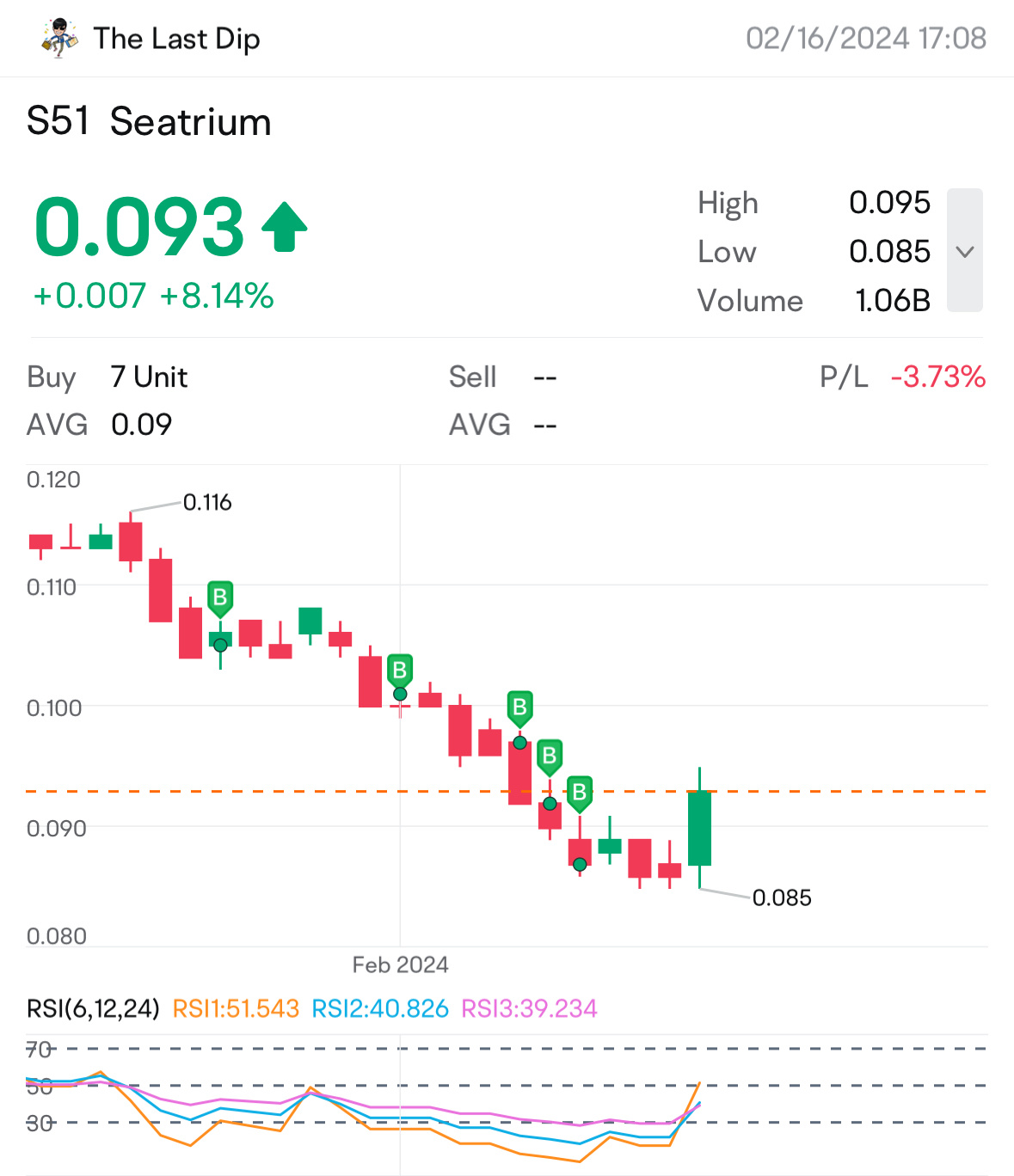Tap the Volume 1.06B value
The height and width of the screenshot is (1176, 1014).
893,301
